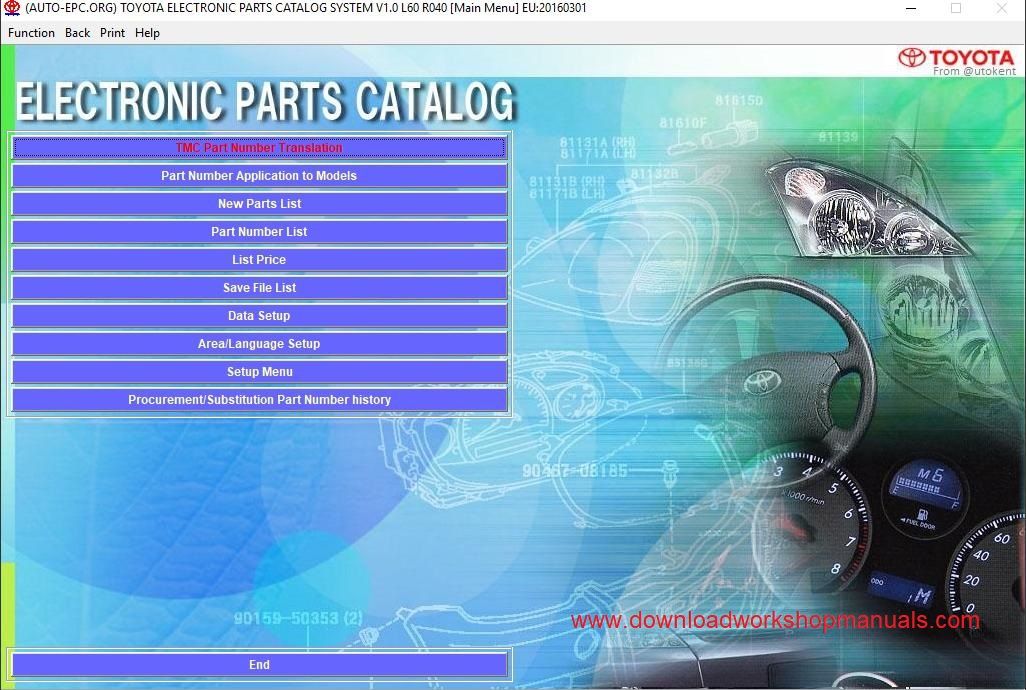Click the End button

259,664
